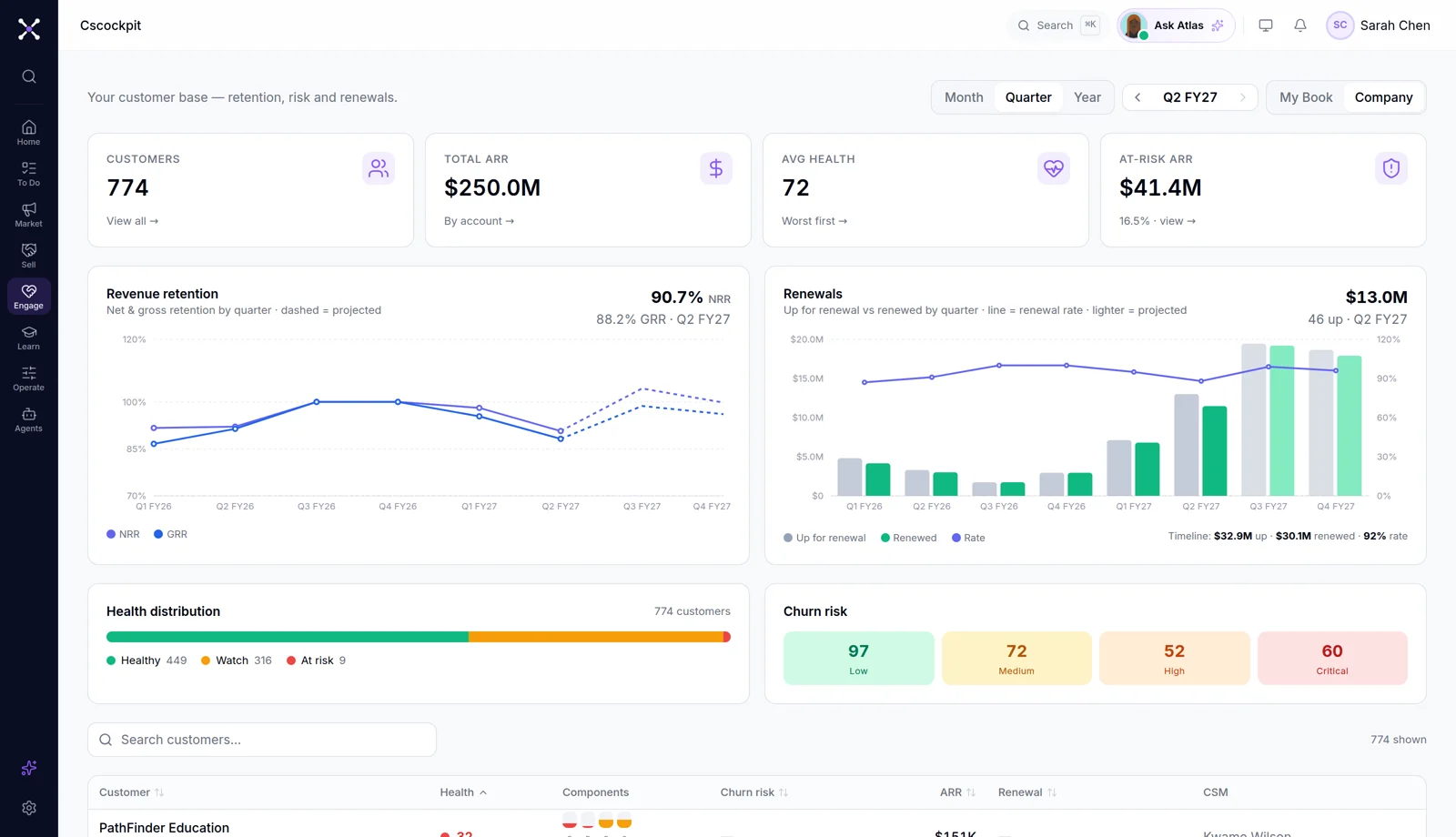This screenshot has height=837, width=1456.
Task: Click the sparkle AI icon in sidebar
Action: [29, 768]
